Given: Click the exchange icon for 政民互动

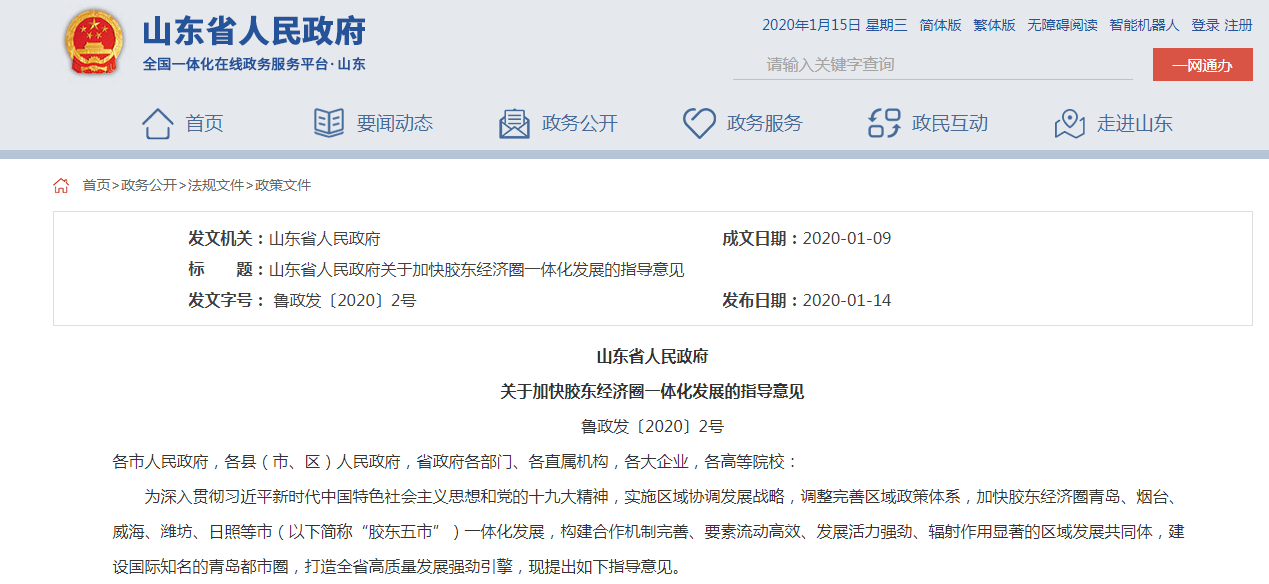Looking at the screenshot, I should pos(884,123).
